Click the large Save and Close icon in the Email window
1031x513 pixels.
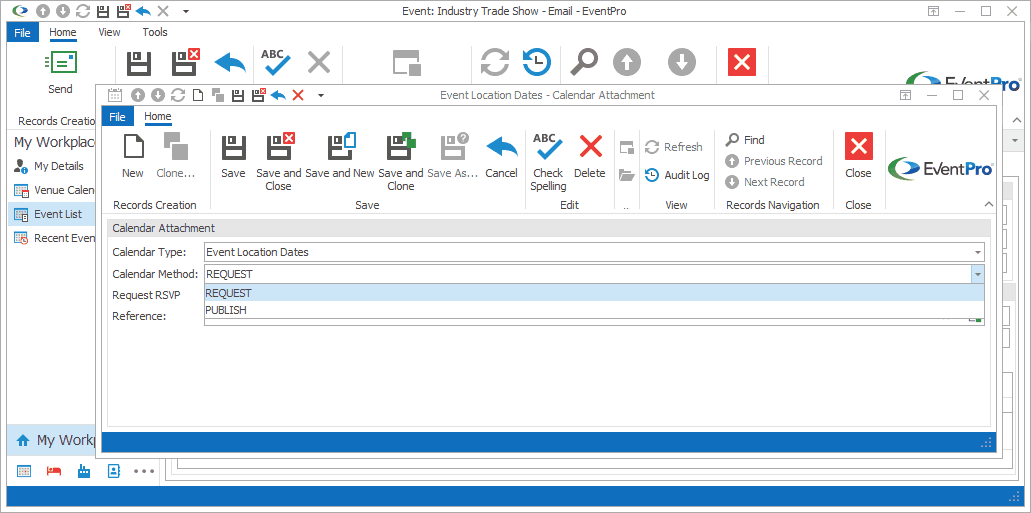185,63
